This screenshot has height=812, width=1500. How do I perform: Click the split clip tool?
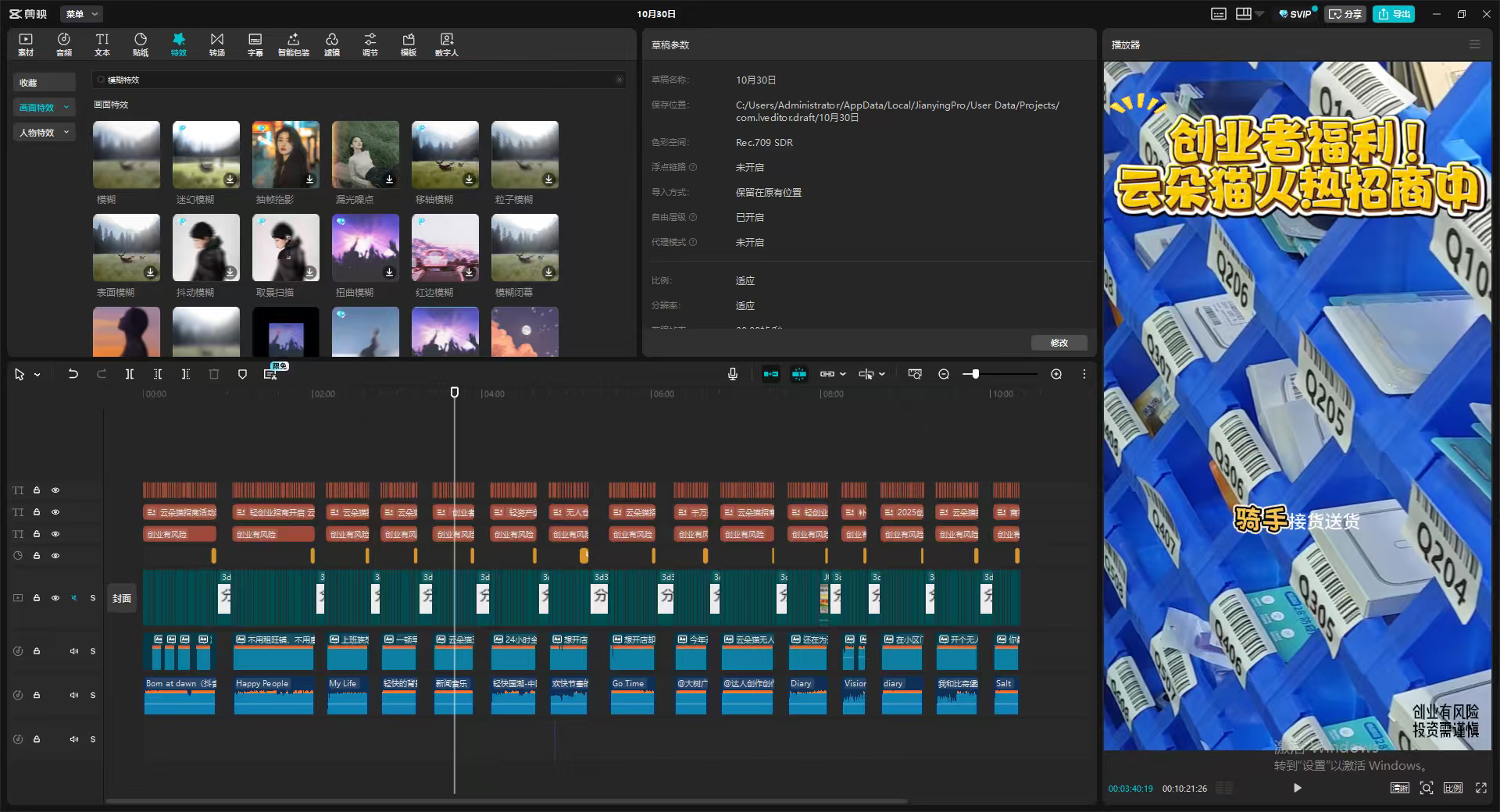click(130, 374)
